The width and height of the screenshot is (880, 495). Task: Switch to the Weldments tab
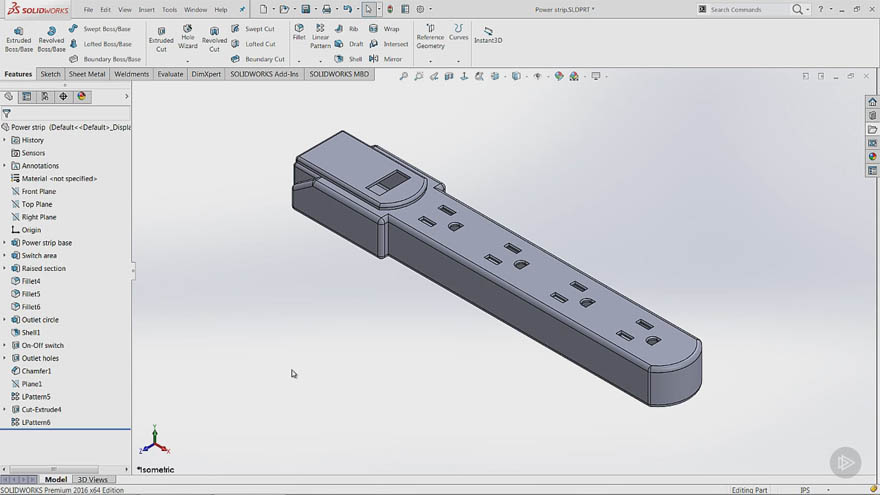(131, 74)
